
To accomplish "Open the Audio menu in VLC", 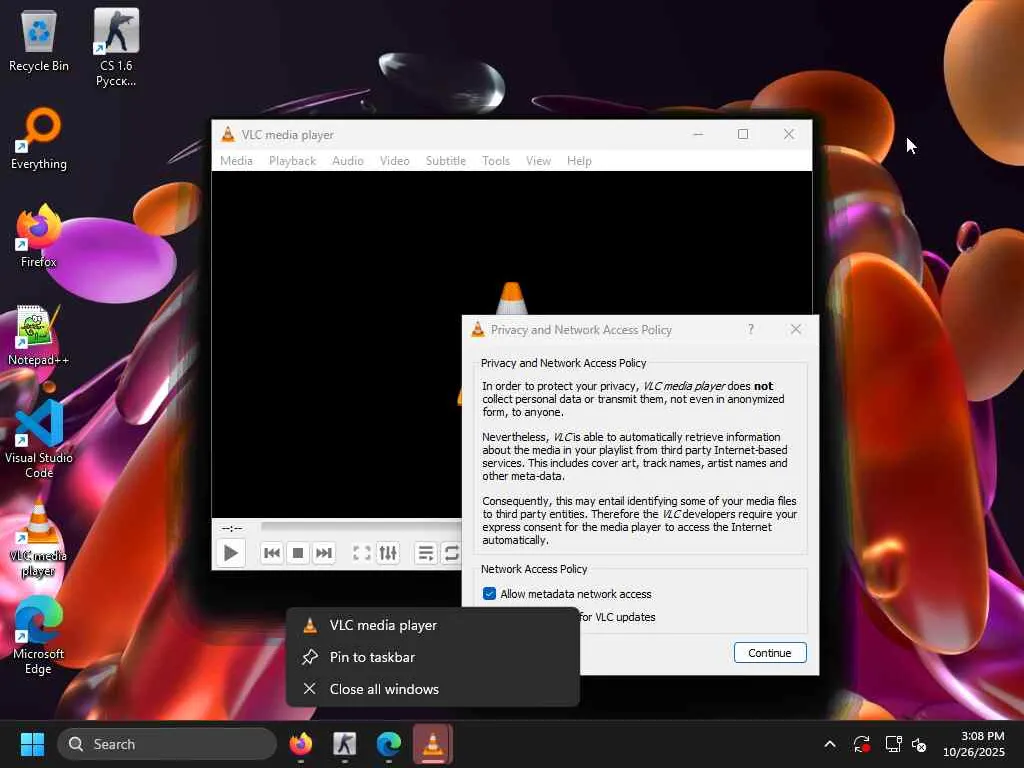I will (x=347, y=161).
